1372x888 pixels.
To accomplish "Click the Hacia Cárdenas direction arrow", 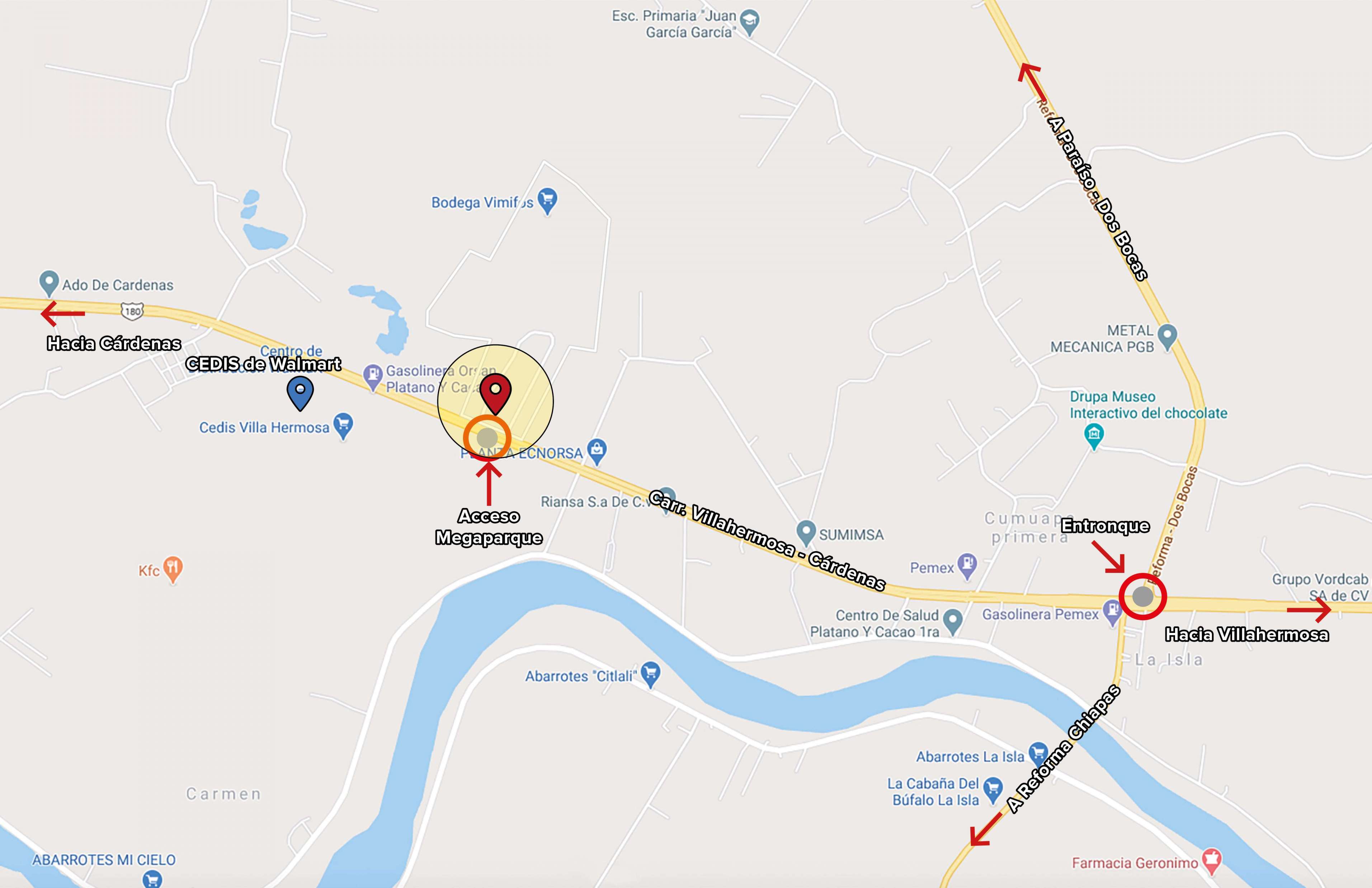I will (x=63, y=313).
